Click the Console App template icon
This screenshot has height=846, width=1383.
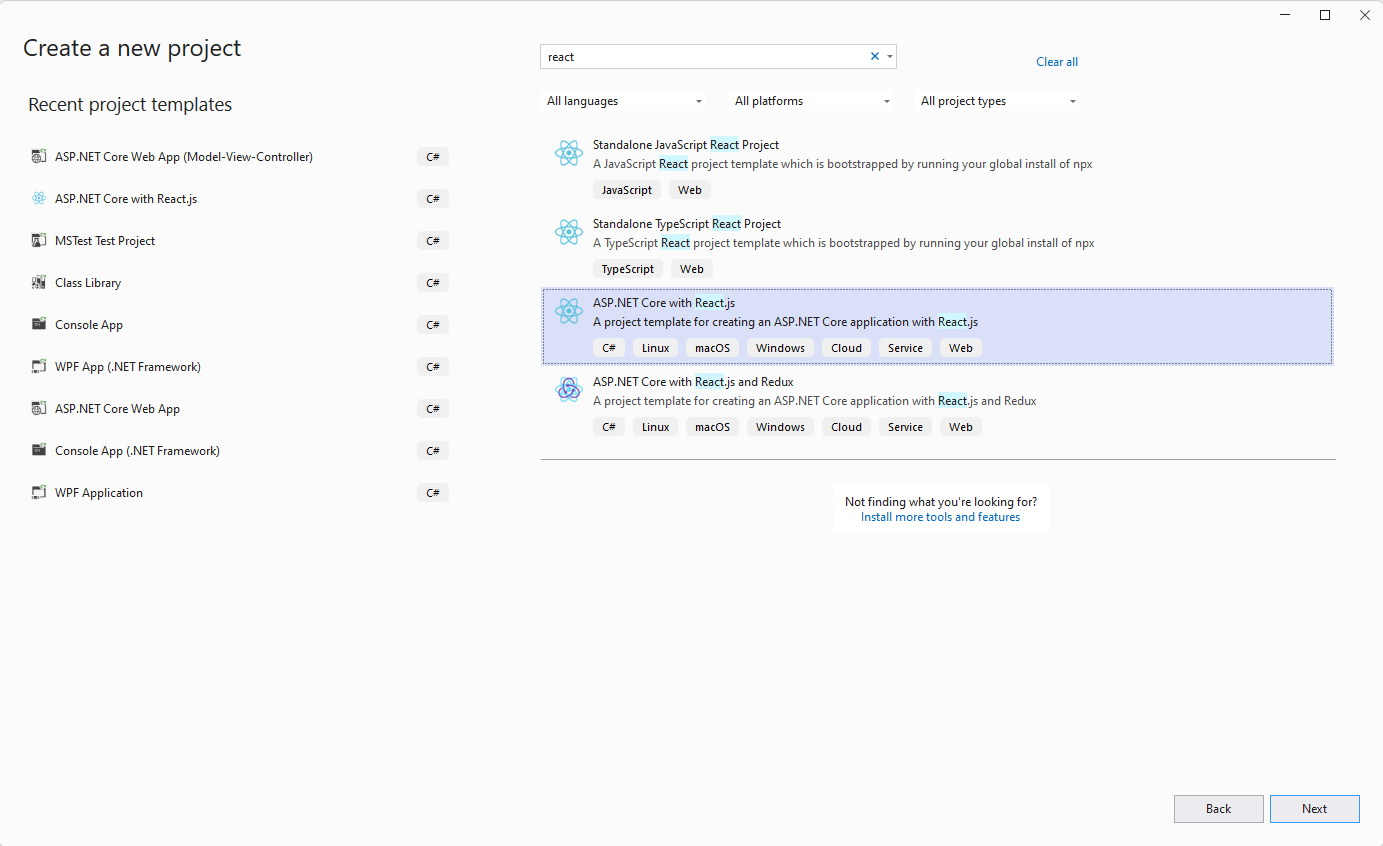click(x=38, y=324)
